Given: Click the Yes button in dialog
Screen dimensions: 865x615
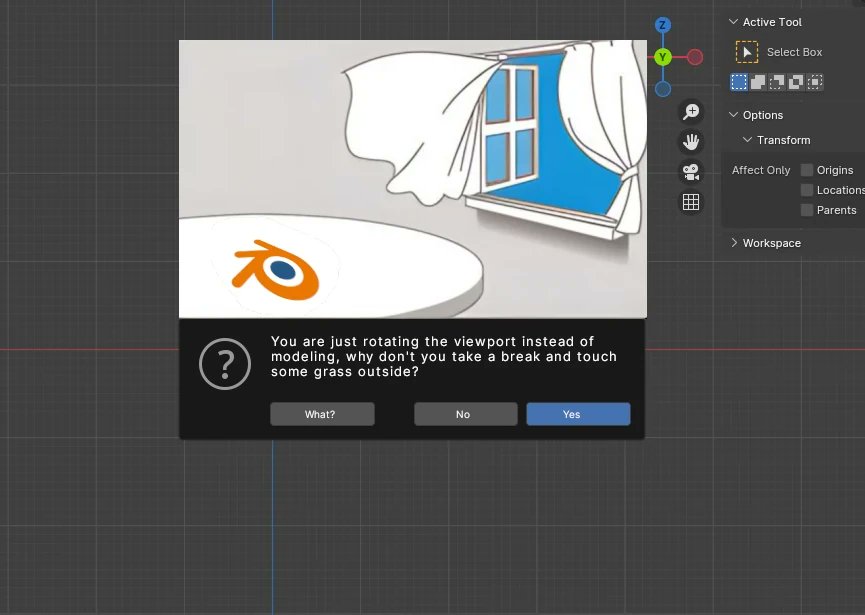Looking at the screenshot, I should click(578, 414).
